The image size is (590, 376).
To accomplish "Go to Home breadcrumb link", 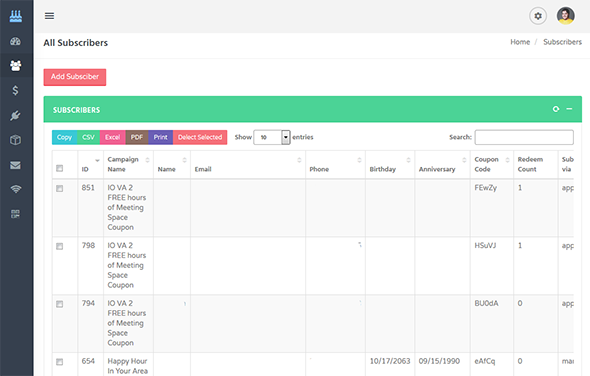I will [520, 42].
